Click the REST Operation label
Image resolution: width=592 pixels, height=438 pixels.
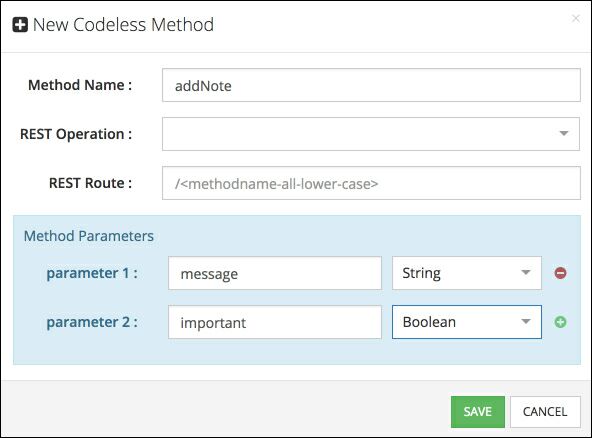click(x=76, y=134)
